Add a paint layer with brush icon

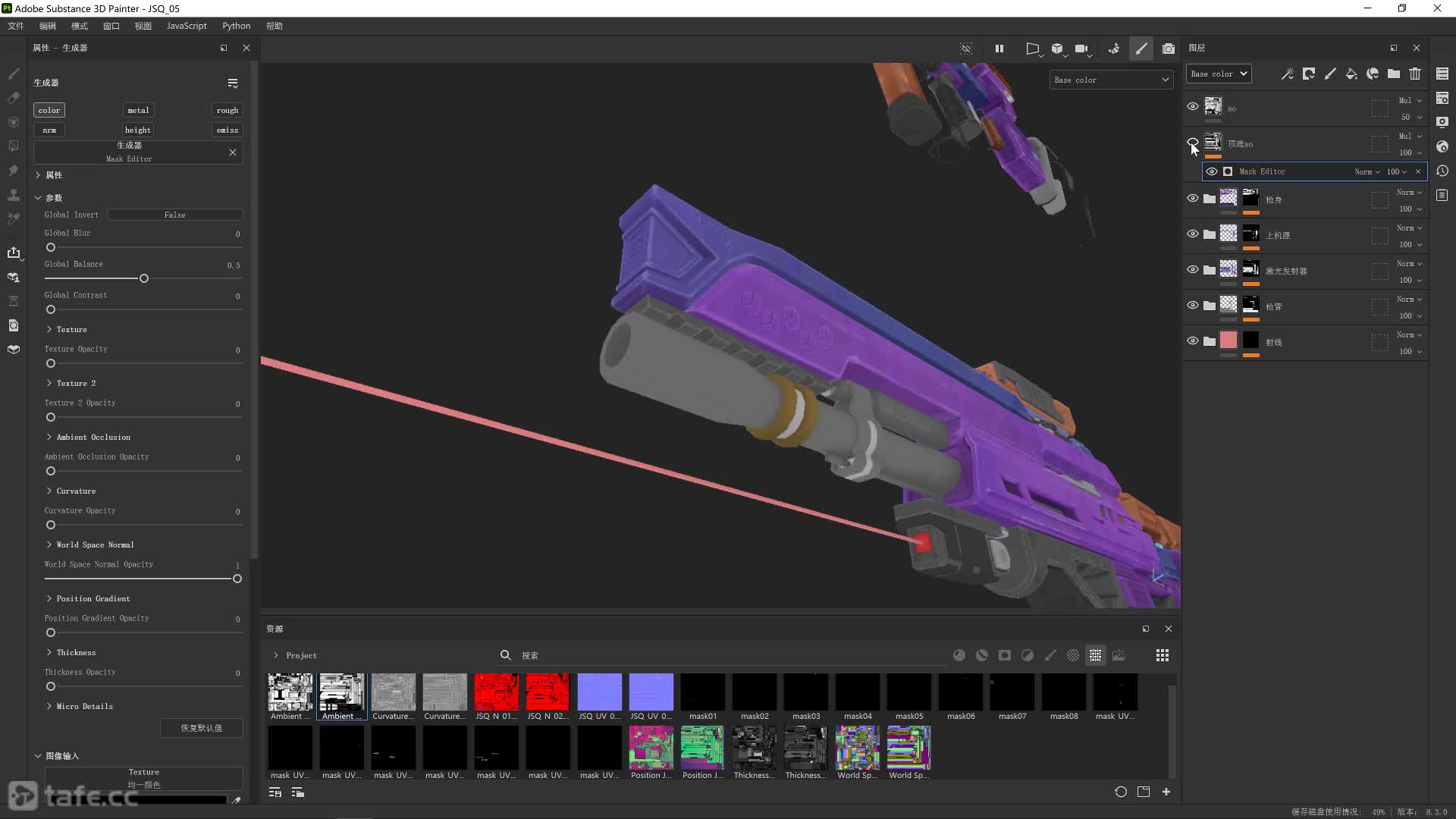pos(1330,74)
